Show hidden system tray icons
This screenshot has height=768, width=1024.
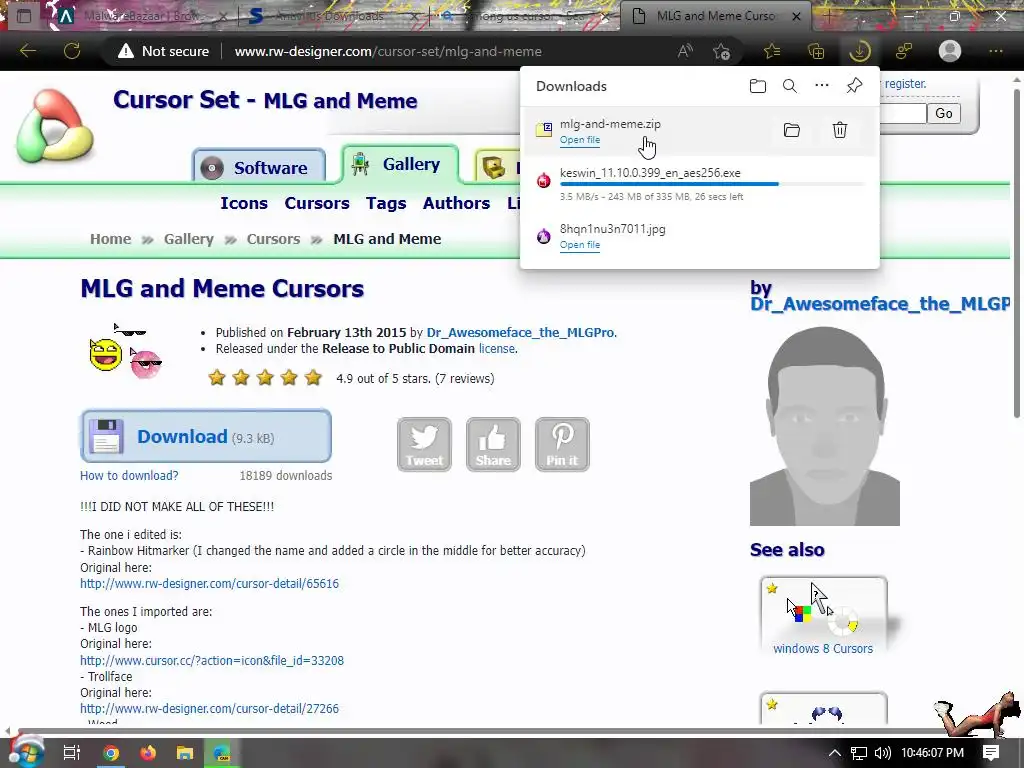pyautogui.click(x=835, y=753)
